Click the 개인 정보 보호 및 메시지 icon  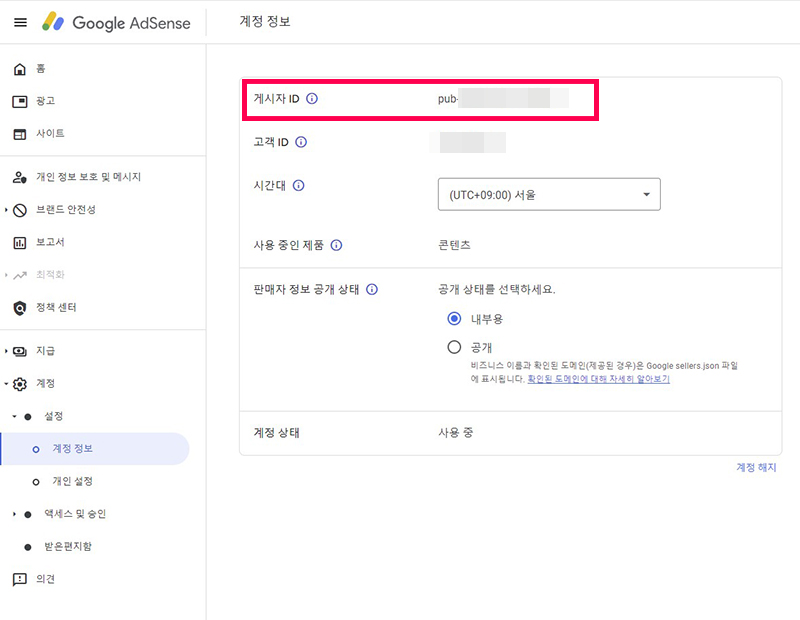[x=19, y=177]
